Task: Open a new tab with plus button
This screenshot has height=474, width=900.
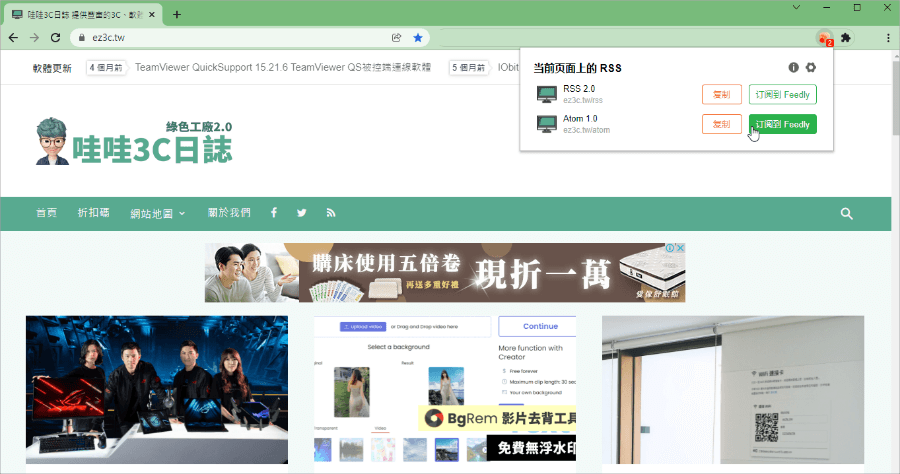Action: 177,14
